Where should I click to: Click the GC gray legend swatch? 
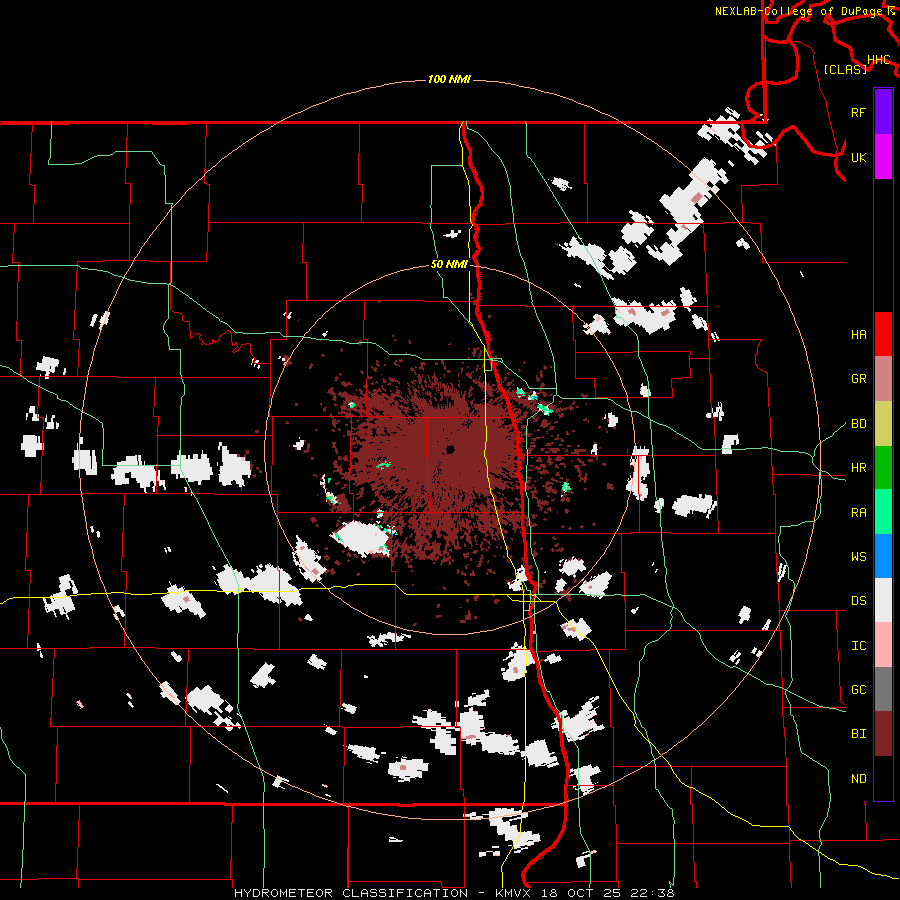point(883,689)
